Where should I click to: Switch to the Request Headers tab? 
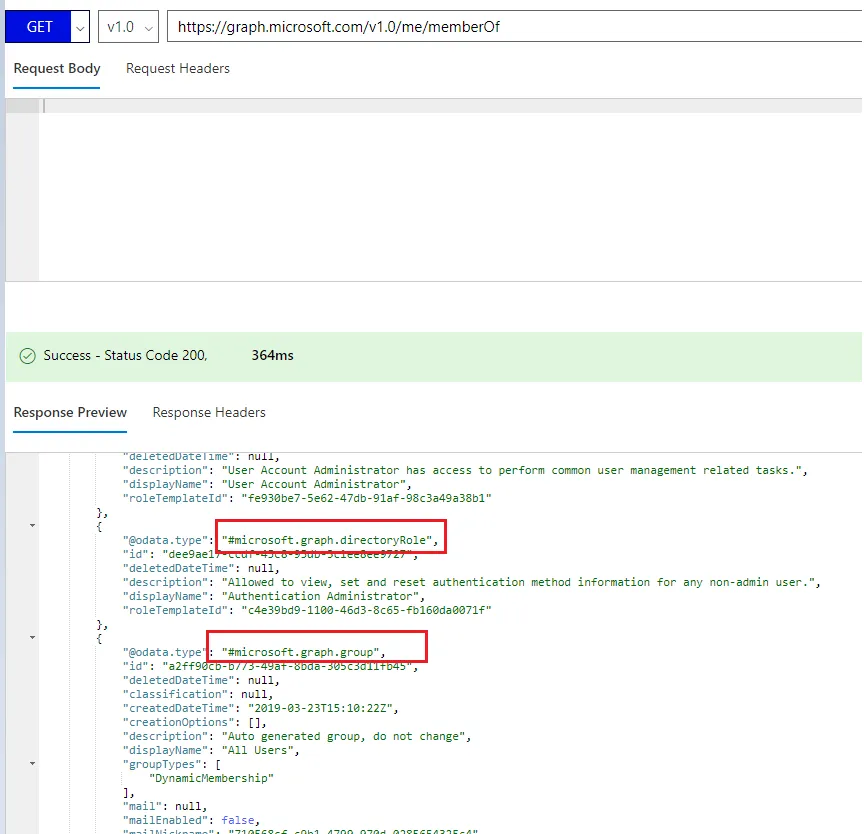pyautogui.click(x=177, y=68)
